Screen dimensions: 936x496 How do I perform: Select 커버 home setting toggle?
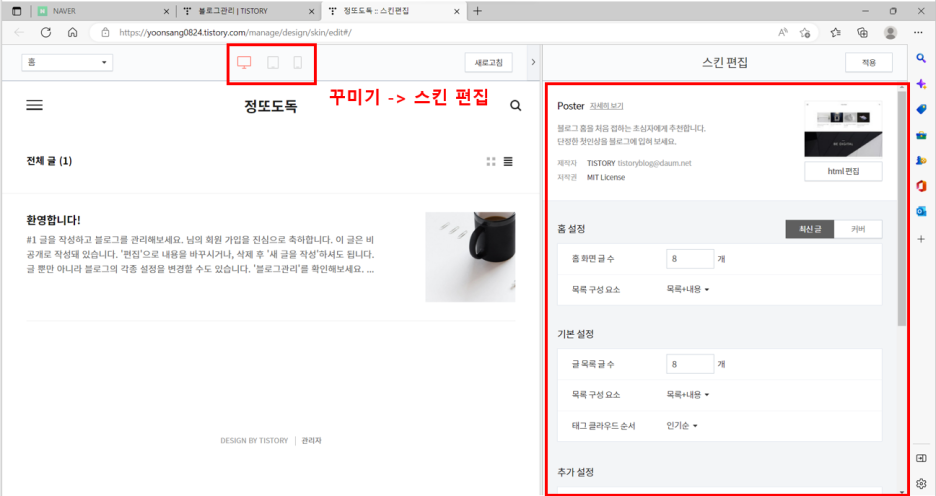[x=858, y=229]
